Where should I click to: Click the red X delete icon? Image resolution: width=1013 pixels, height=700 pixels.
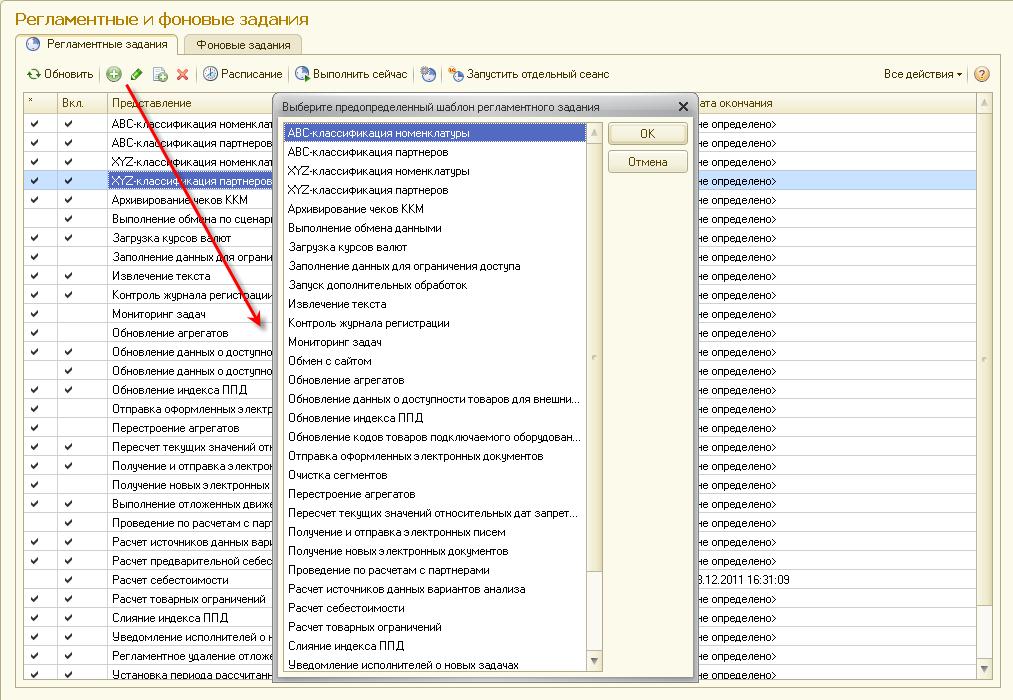pyautogui.click(x=182, y=74)
